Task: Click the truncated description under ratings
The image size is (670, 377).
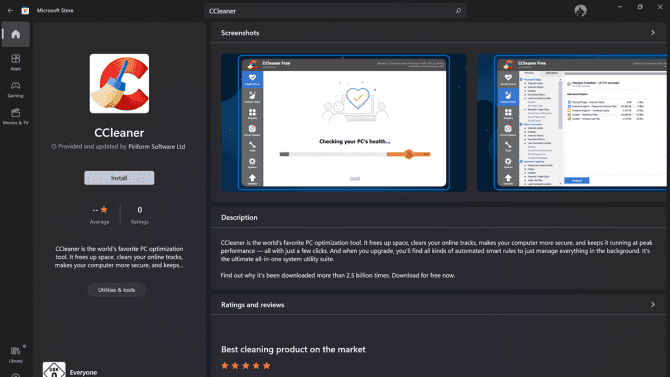Action: pos(119,257)
